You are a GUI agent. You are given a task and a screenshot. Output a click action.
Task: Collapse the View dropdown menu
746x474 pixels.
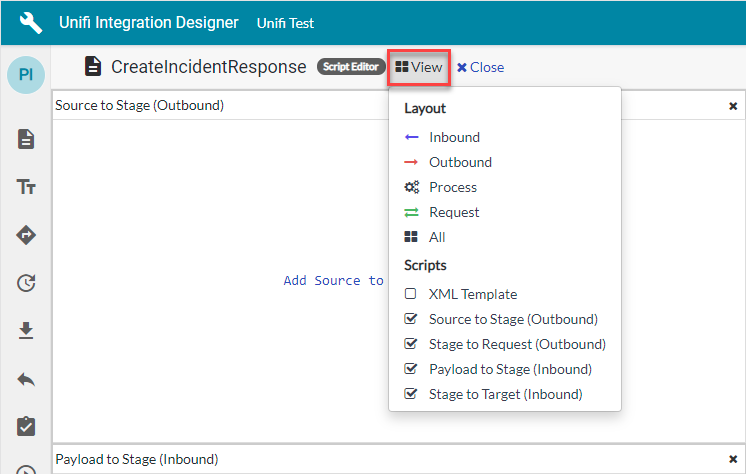pos(419,67)
